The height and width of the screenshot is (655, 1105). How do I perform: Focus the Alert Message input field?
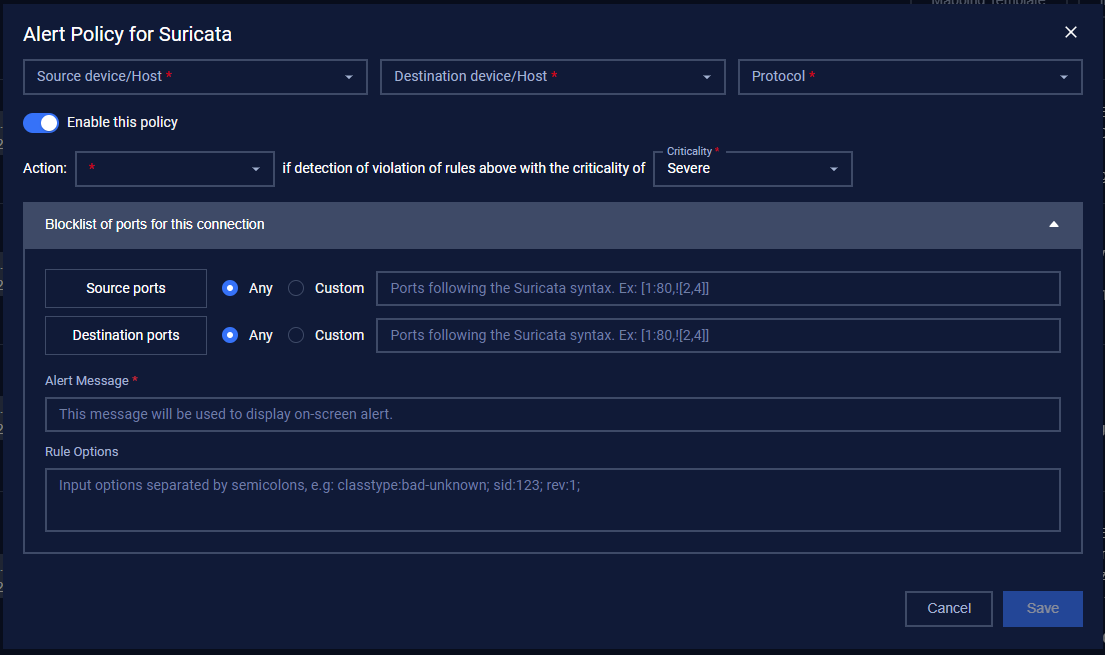(552, 415)
